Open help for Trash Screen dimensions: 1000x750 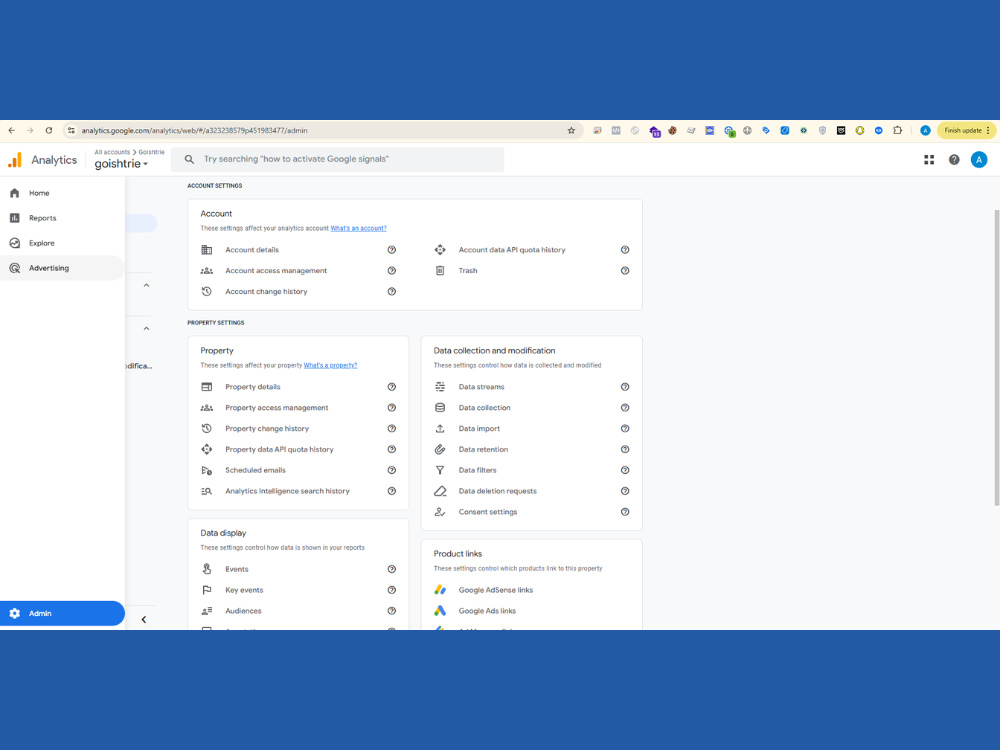tap(625, 270)
